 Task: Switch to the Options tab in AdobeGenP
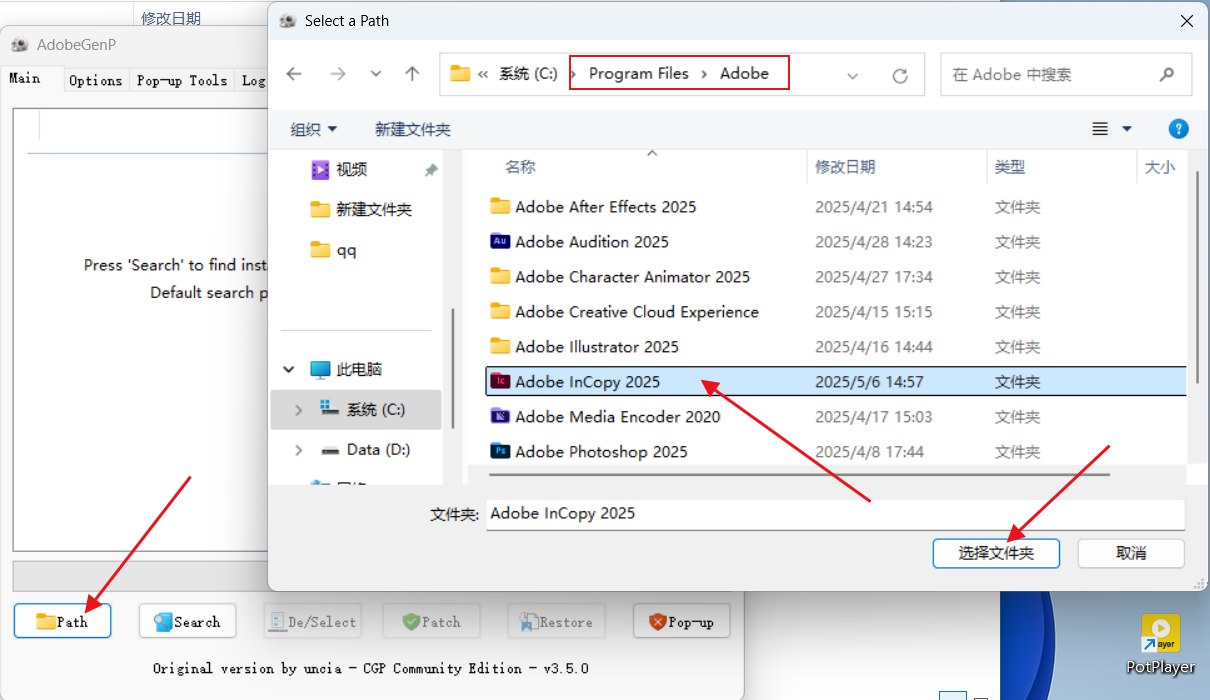tap(96, 80)
